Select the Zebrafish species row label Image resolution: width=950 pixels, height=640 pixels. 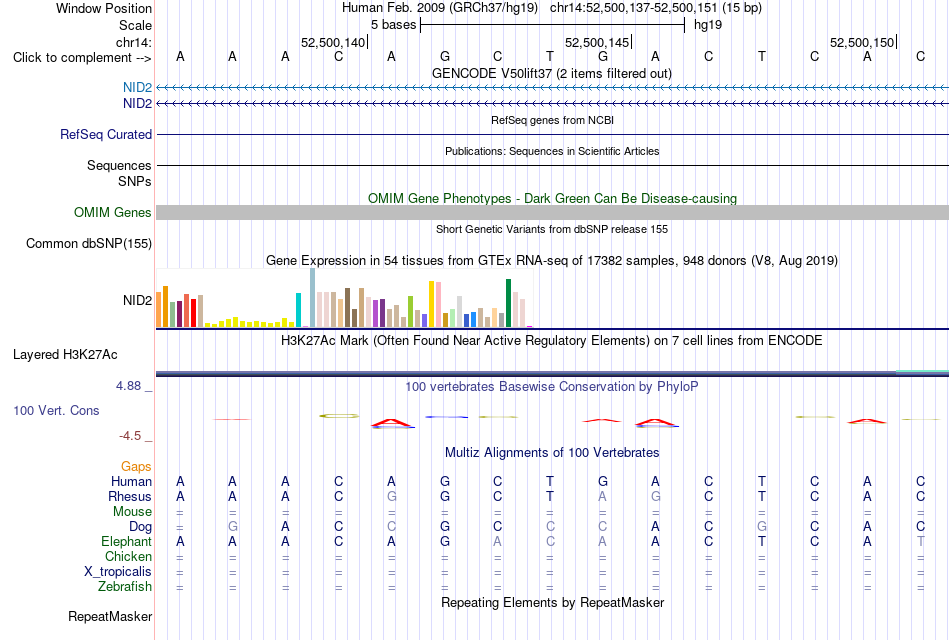(x=125, y=587)
